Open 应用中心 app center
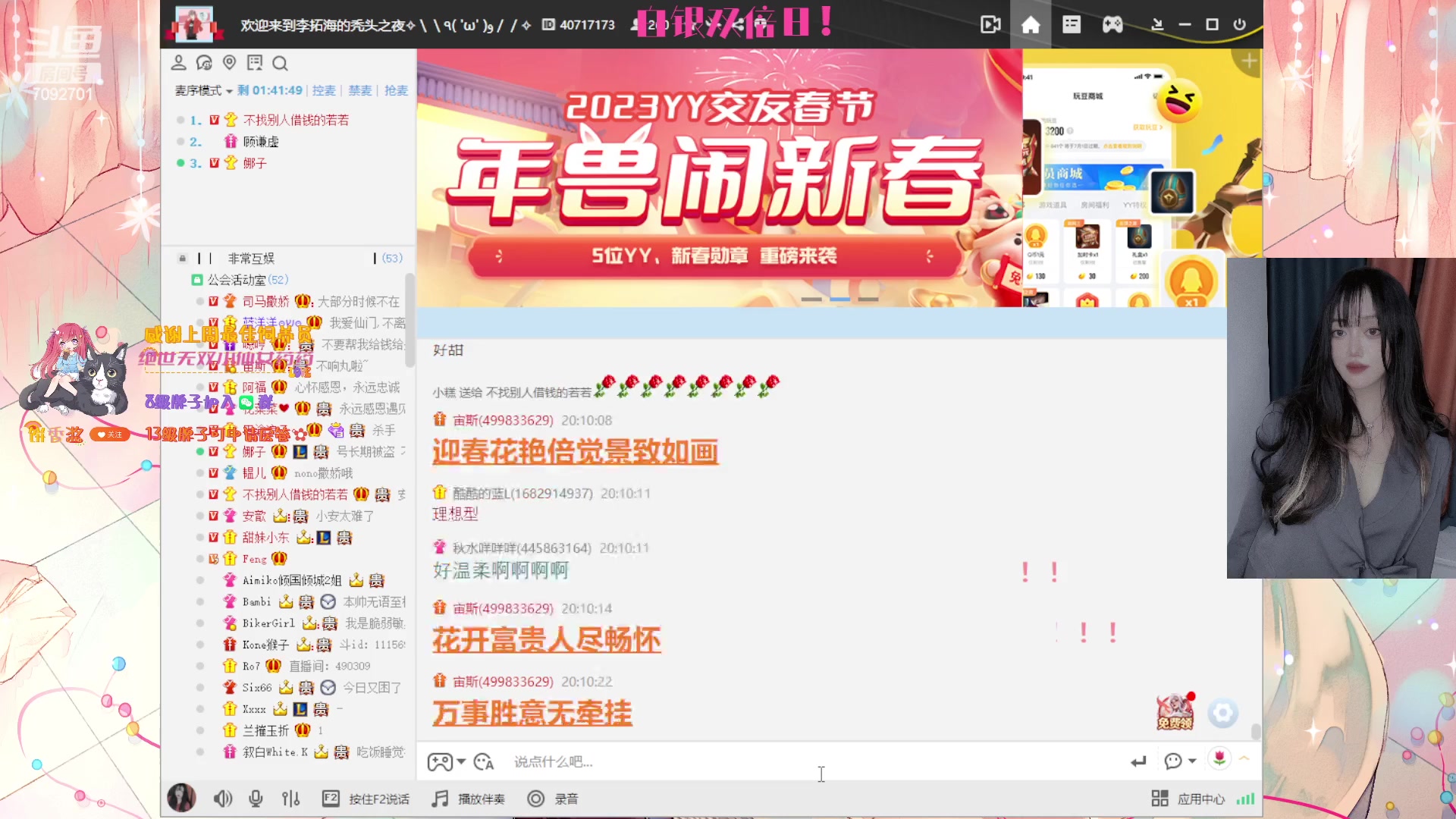This screenshot has height=819, width=1456. pos(1188,799)
